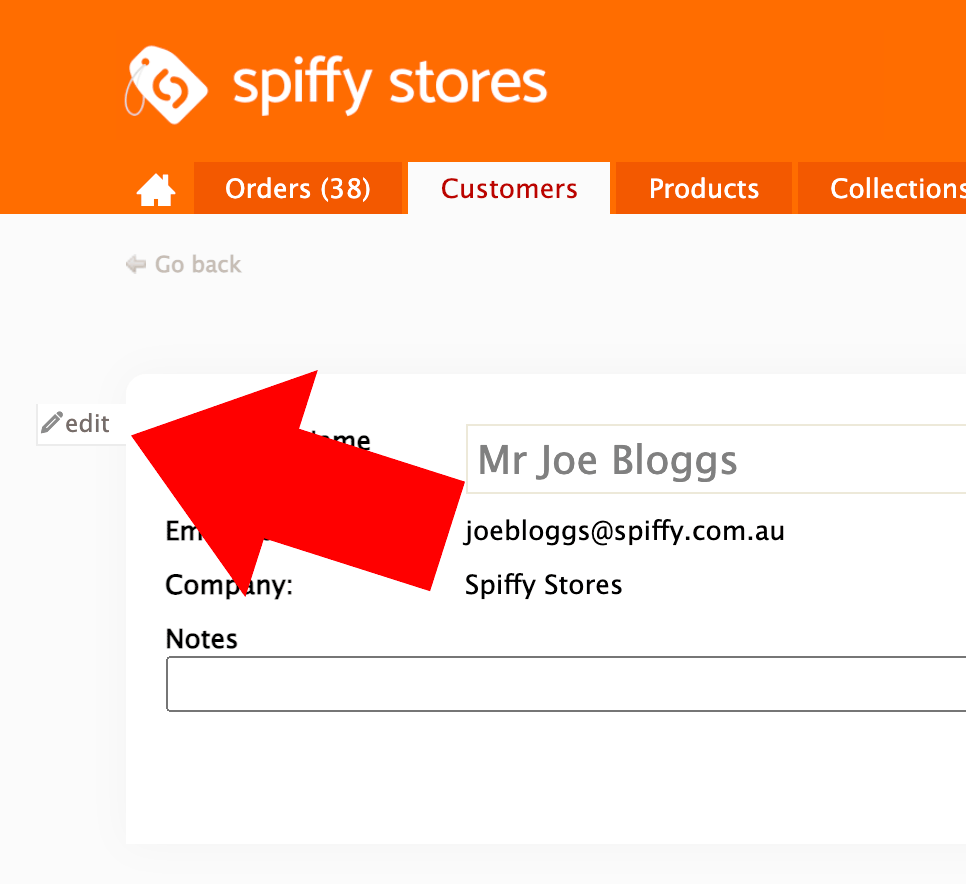Follow the 'Go back' link

pos(198,265)
